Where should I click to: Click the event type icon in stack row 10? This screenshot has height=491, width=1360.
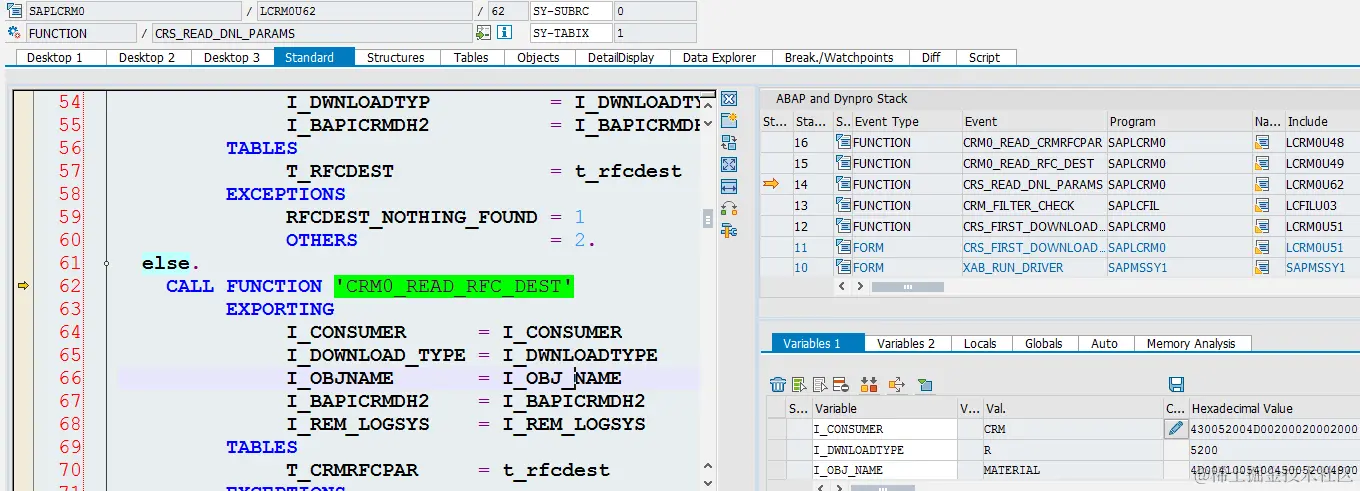[x=844, y=268]
